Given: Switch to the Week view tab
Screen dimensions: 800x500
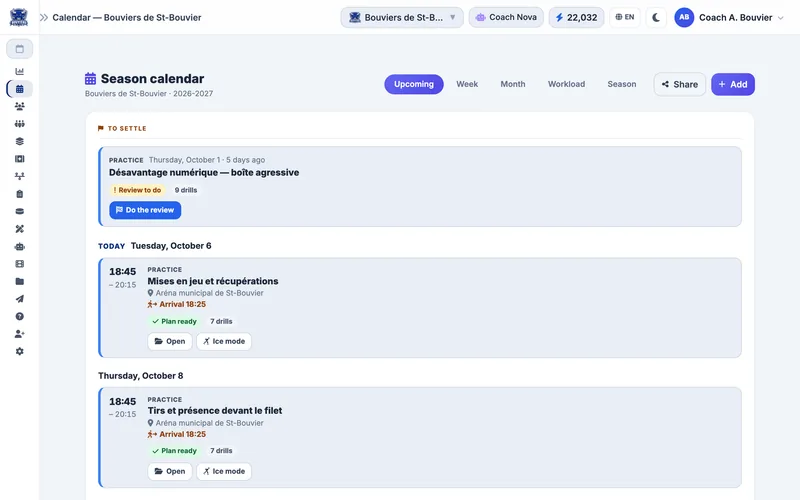Looking at the screenshot, I should click(x=467, y=84).
